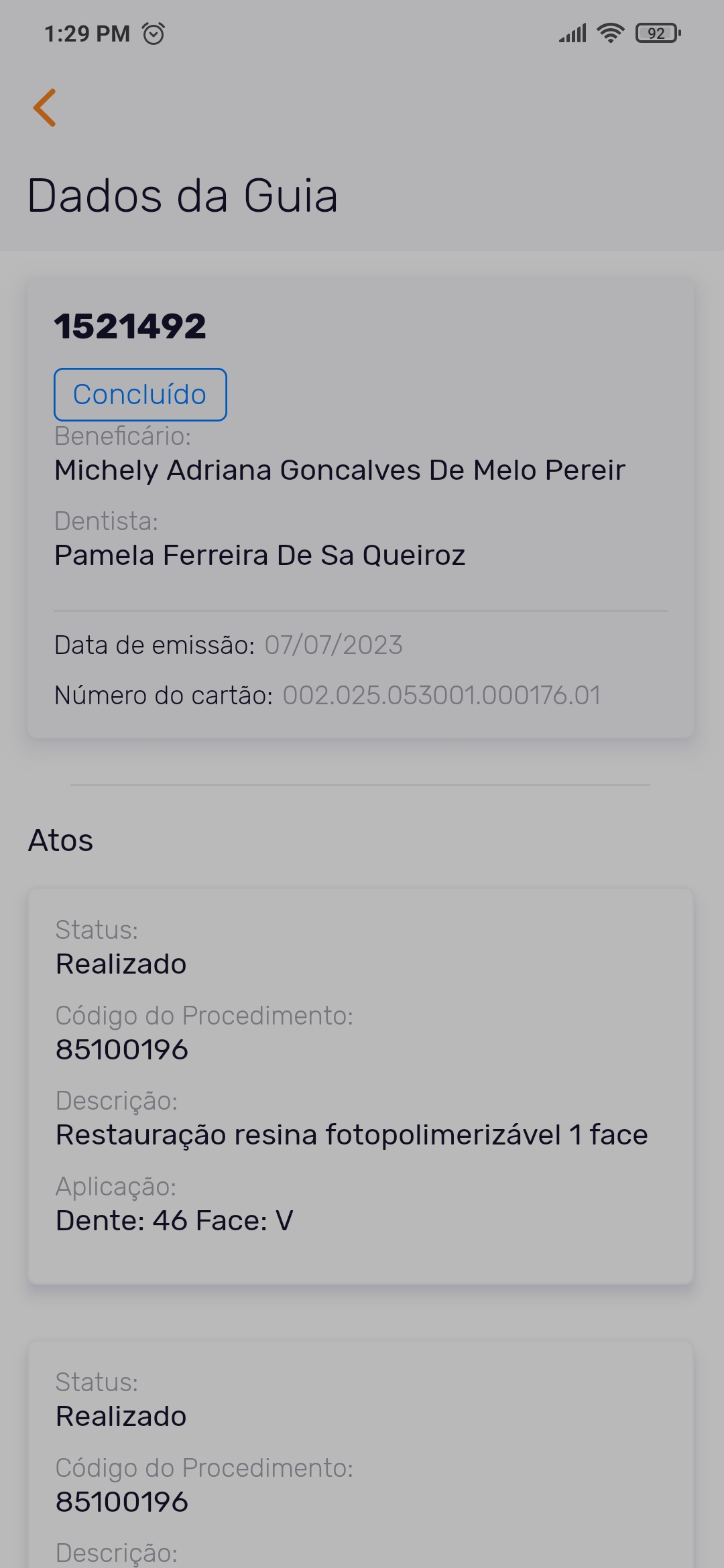Tap the clock time in status bar
The width and height of the screenshot is (724, 1568).
point(87,34)
